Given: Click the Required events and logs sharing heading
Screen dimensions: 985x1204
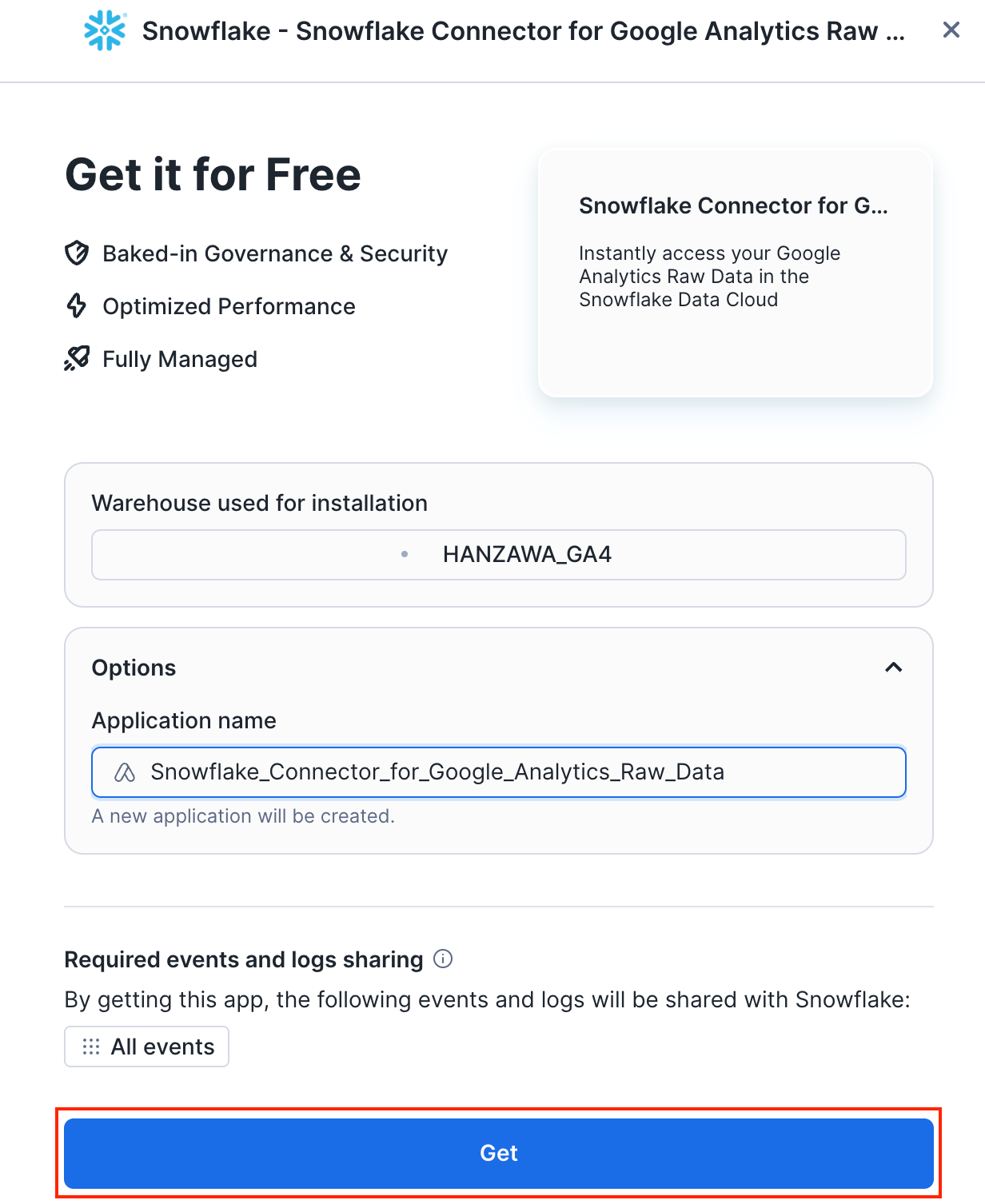Looking at the screenshot, I should pos(244,959).
